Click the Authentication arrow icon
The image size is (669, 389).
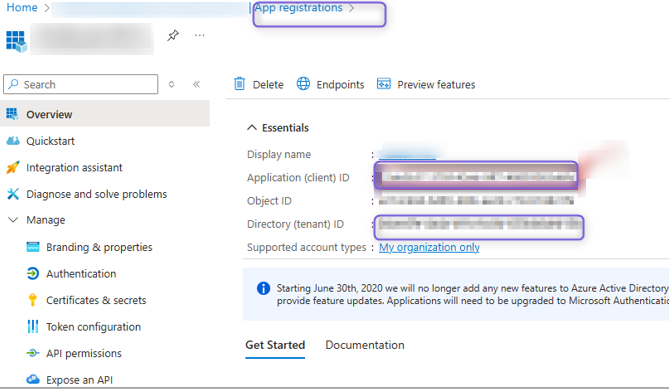(33, 273)
